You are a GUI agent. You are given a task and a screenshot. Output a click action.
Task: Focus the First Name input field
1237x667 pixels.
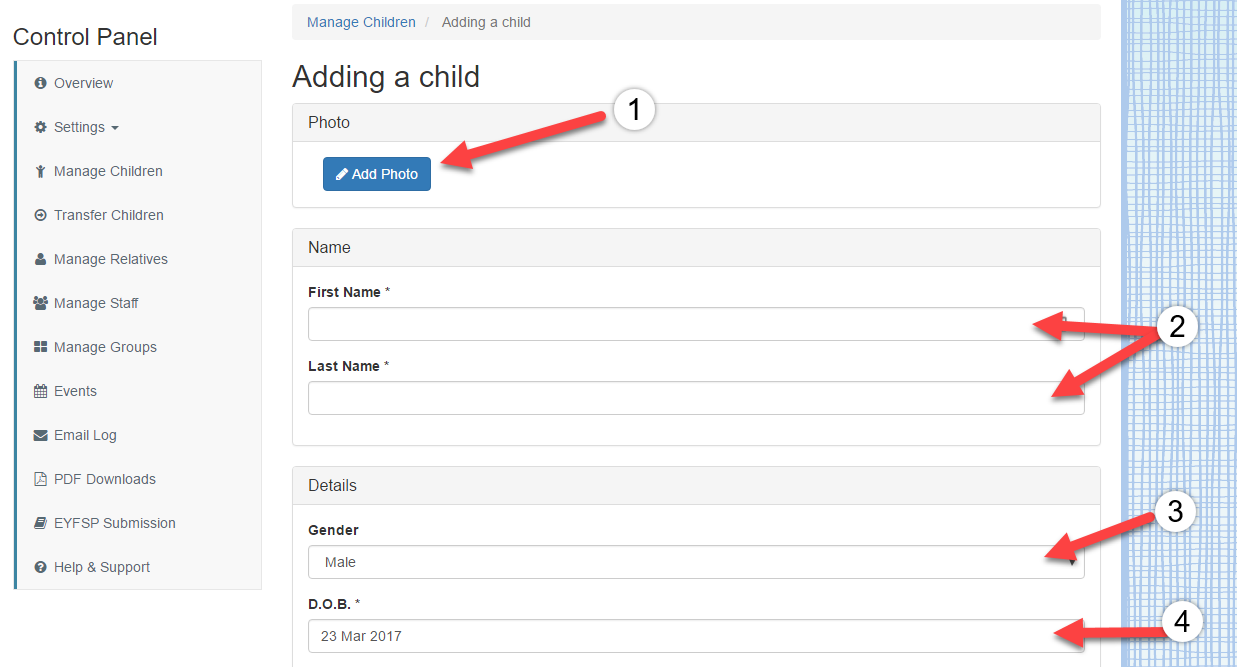(x=696, y=324)
